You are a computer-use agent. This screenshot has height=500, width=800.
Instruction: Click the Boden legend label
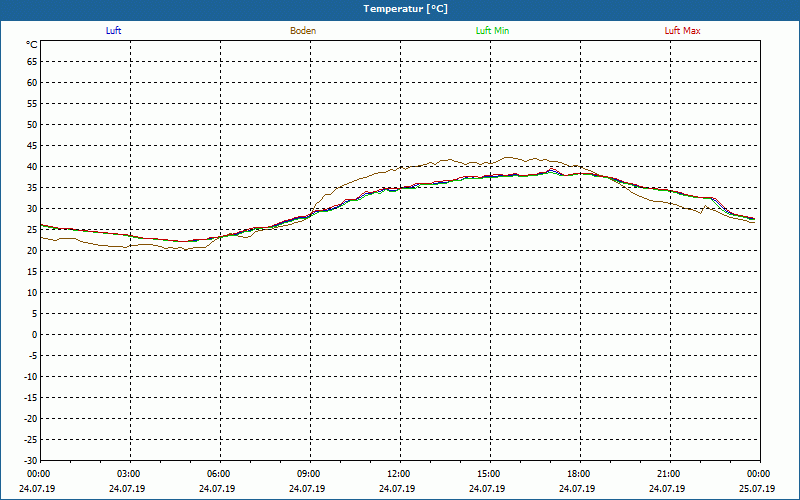pyautogui.click(x=303, y=31)
